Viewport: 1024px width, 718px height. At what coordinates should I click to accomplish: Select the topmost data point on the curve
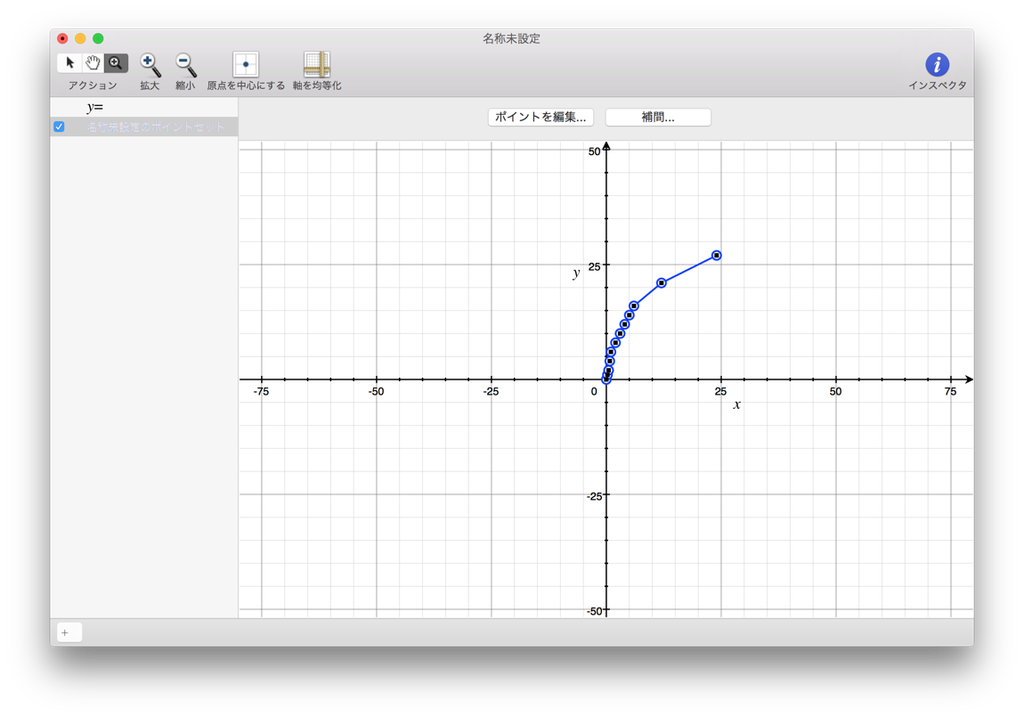[x=716, y=255]
